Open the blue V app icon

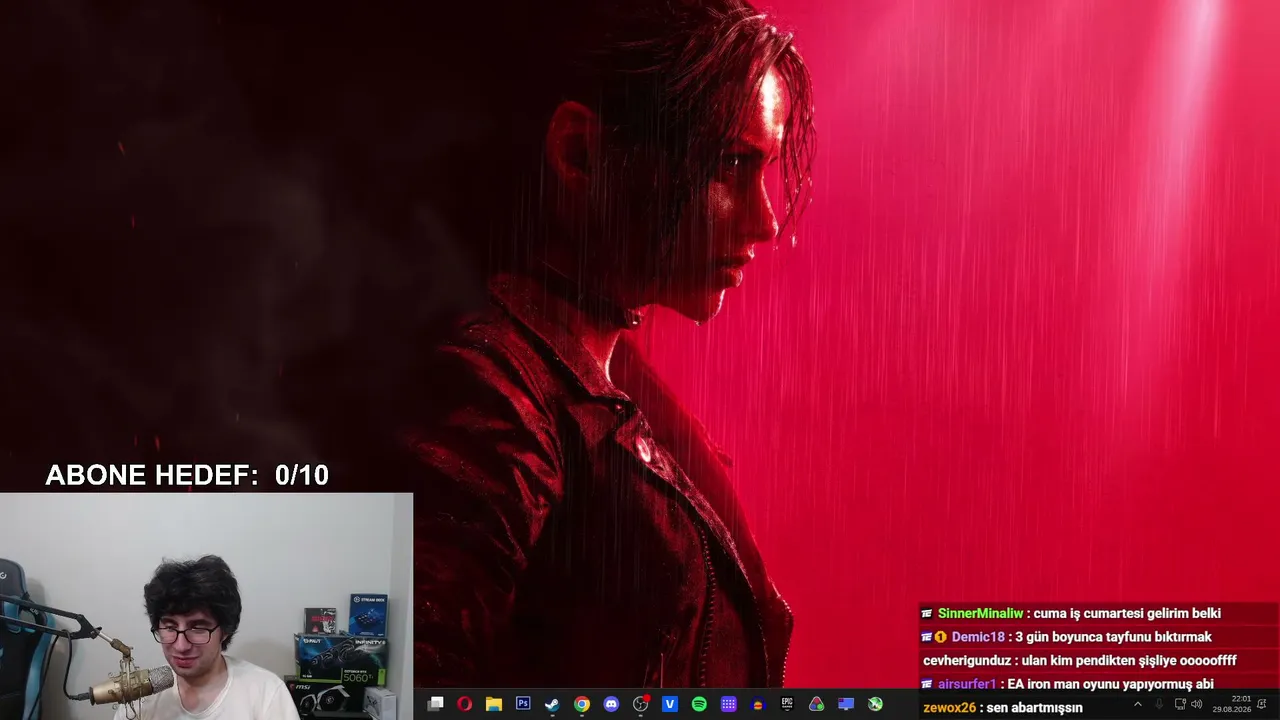click(670, 704)
